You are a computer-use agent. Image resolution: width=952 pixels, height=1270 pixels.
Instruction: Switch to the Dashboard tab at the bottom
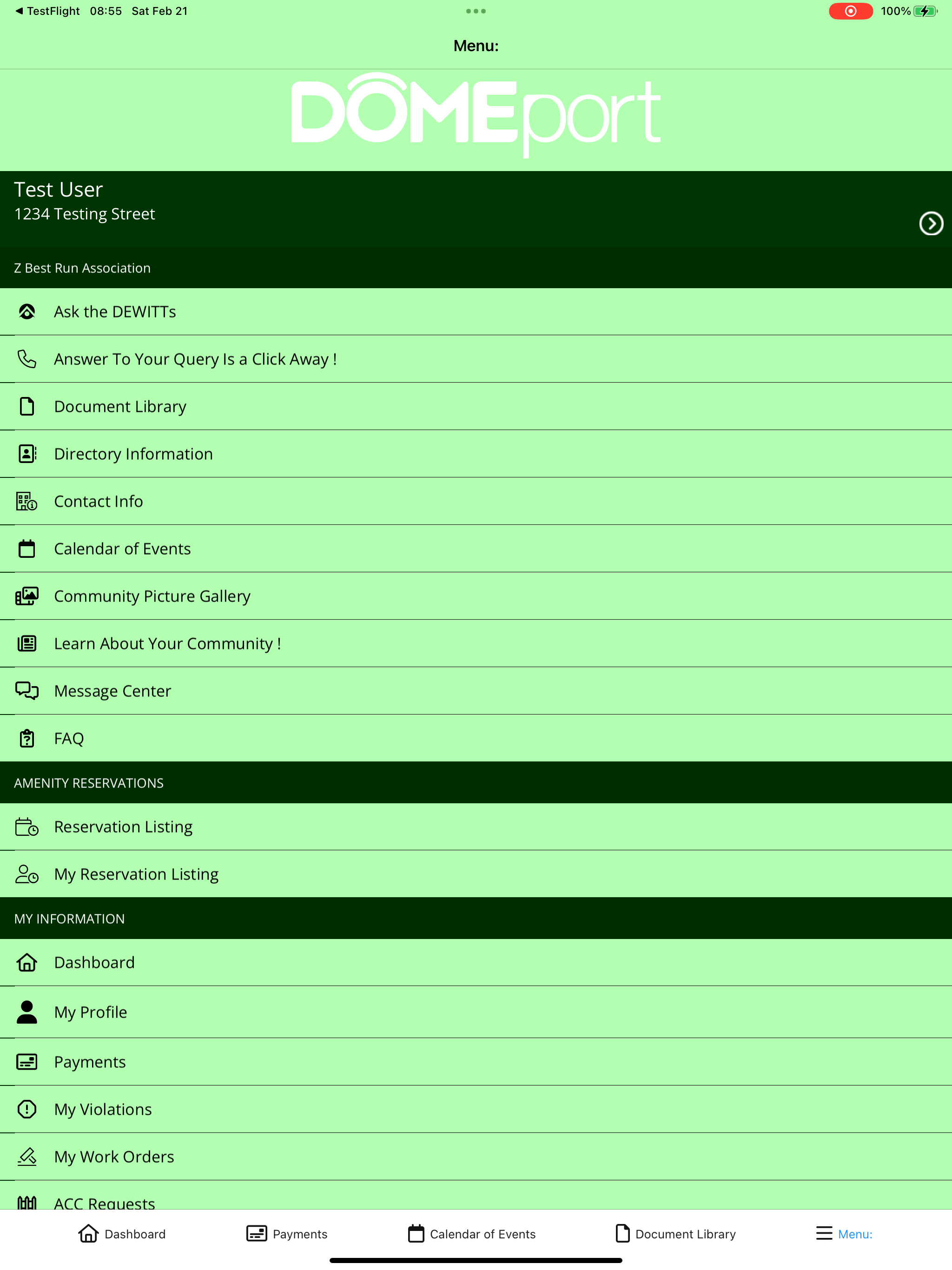[x=122, y=1233]
